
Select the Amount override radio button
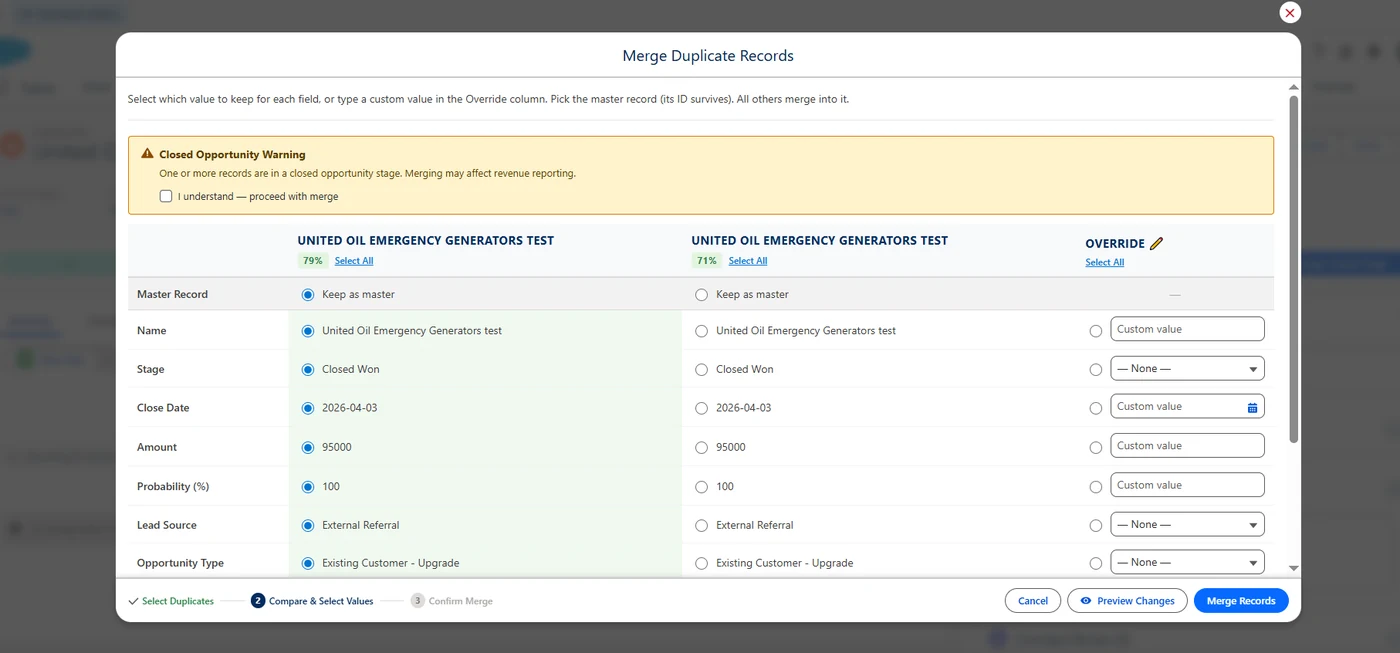(x=1096, y=448)
